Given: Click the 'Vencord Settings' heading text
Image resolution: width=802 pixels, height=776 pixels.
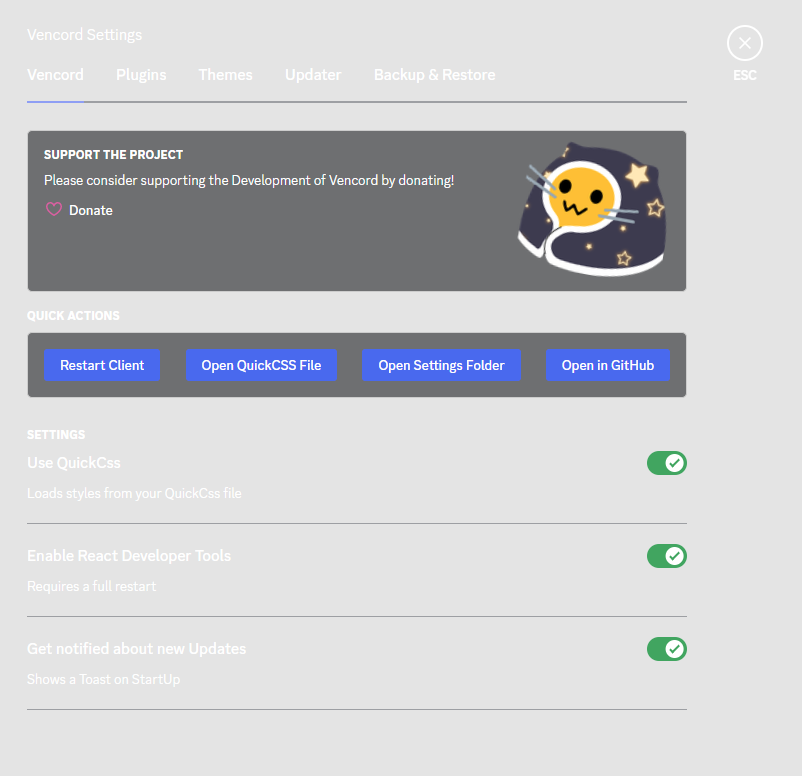Looking at the screenshot, I should pyautogui.click(x=84, y=35).
